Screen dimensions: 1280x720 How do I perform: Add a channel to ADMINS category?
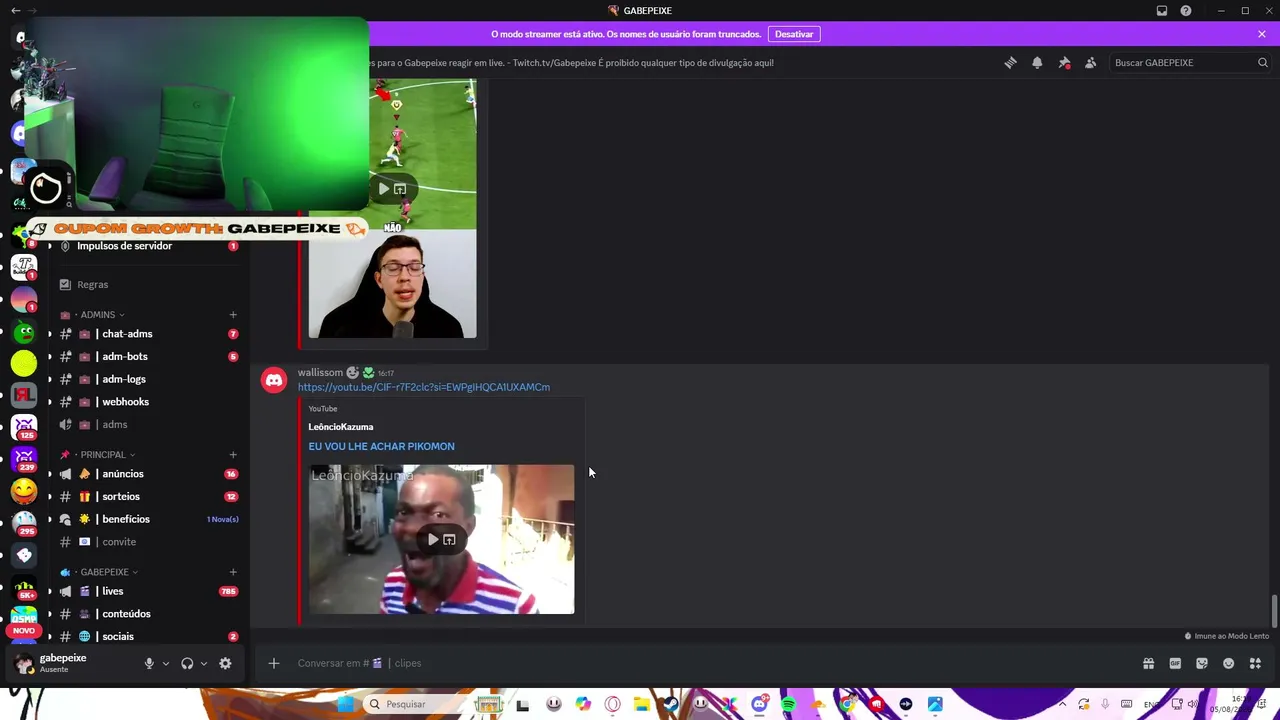[233, 315]
